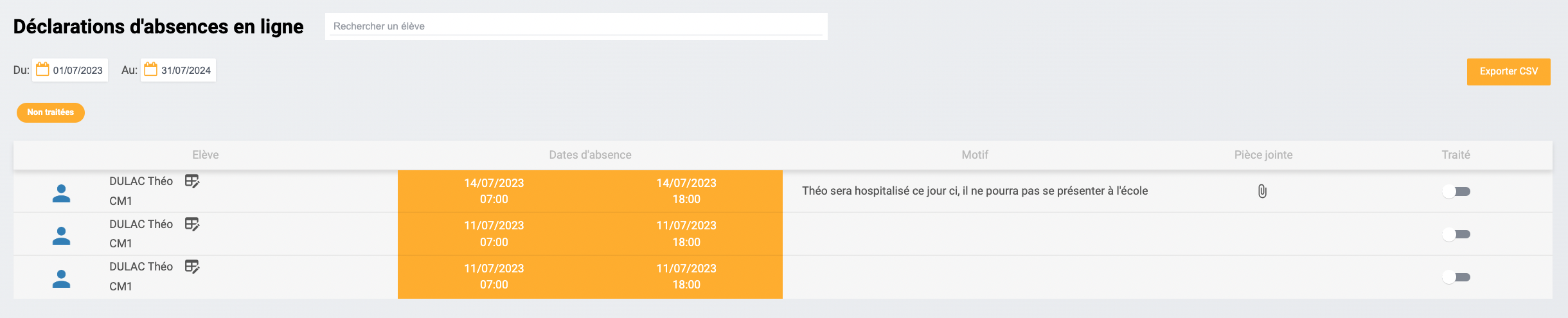1568x318 pixels.
Task: Open the paperclip attachment for the hospitalisation absence
Action: 1262,191
